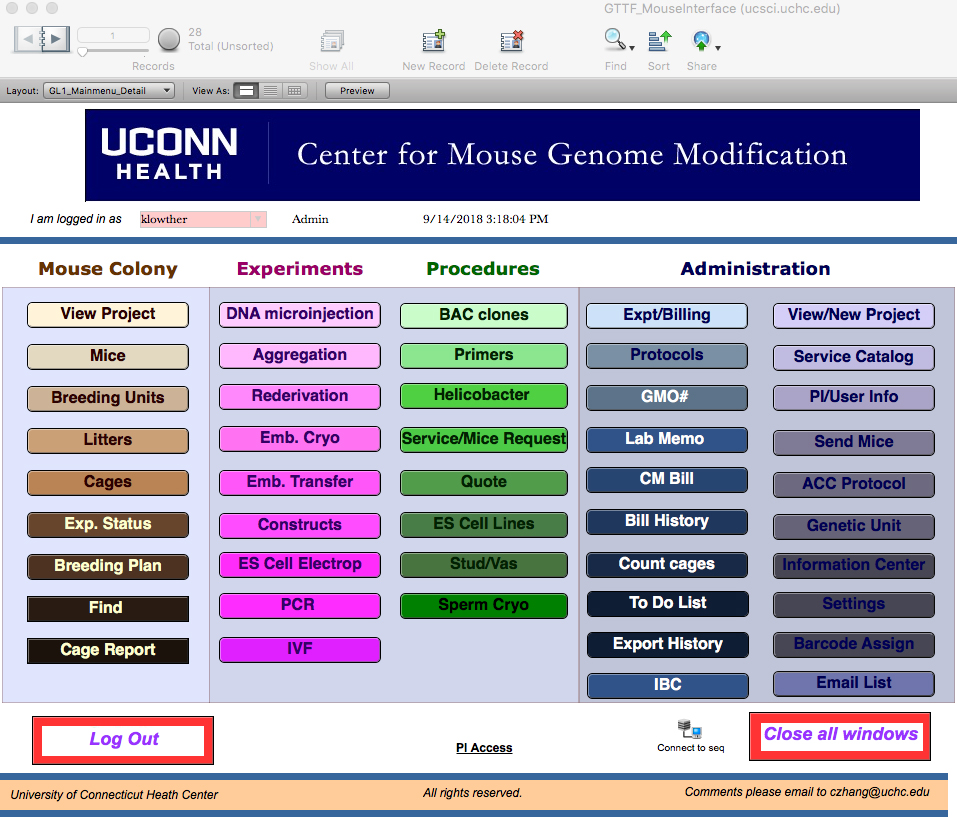The image size is (957, 818).
Task: Open the GL1_Mainmenu_Detail layout dropdown
Action: tap(108, 89)
